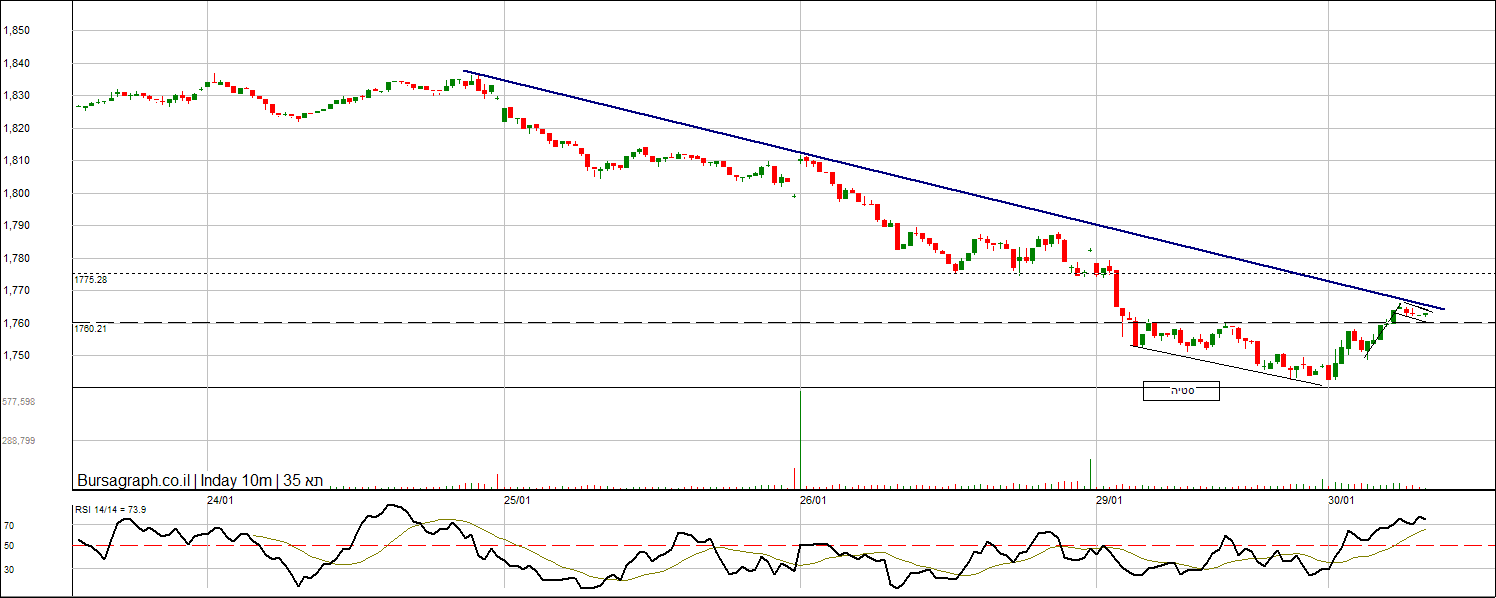1496x598 pixels.
Task: Select the 24/01 date marker
Action: pyautogui.click(x=220, y=500)
